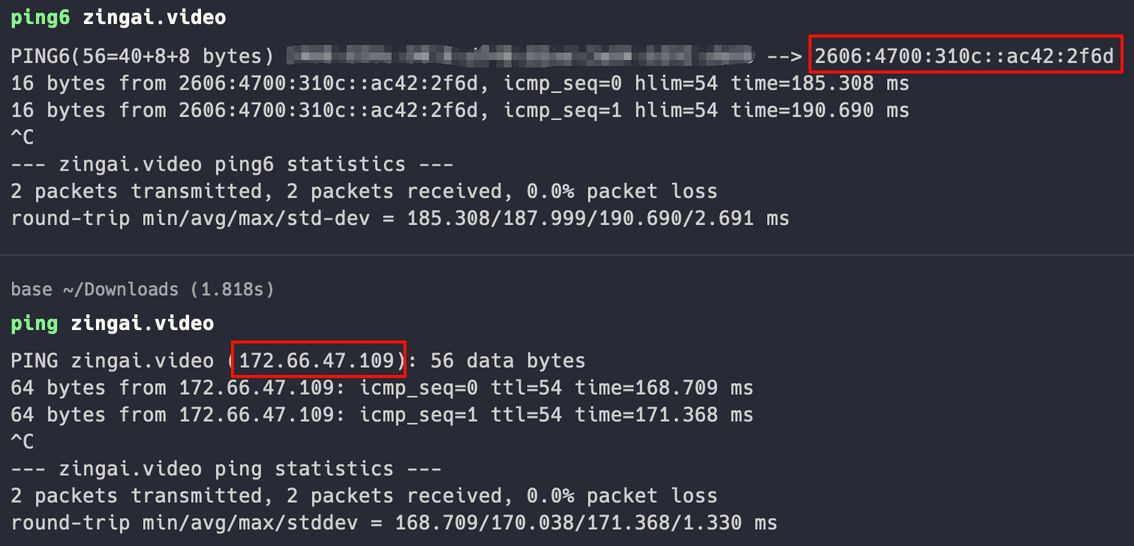Click the icmp_seq=1 time=171.368 ms line
The image size is (1134, 546).
click(x=382, y=415)
